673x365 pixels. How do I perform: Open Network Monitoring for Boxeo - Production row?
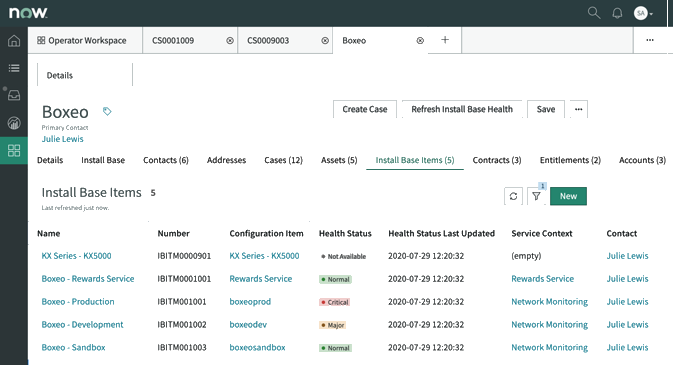(x=549, y=301)
